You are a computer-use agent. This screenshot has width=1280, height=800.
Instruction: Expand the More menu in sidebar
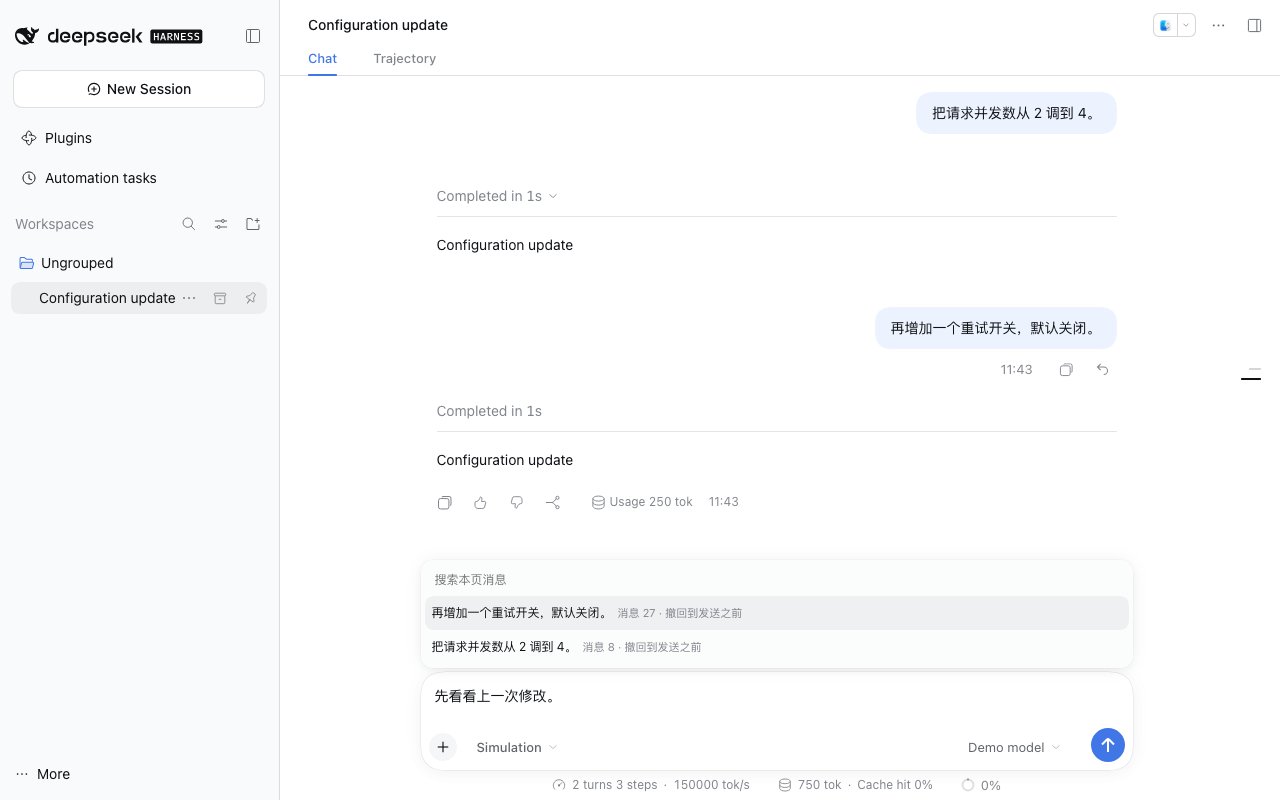(x=44, y=774)
